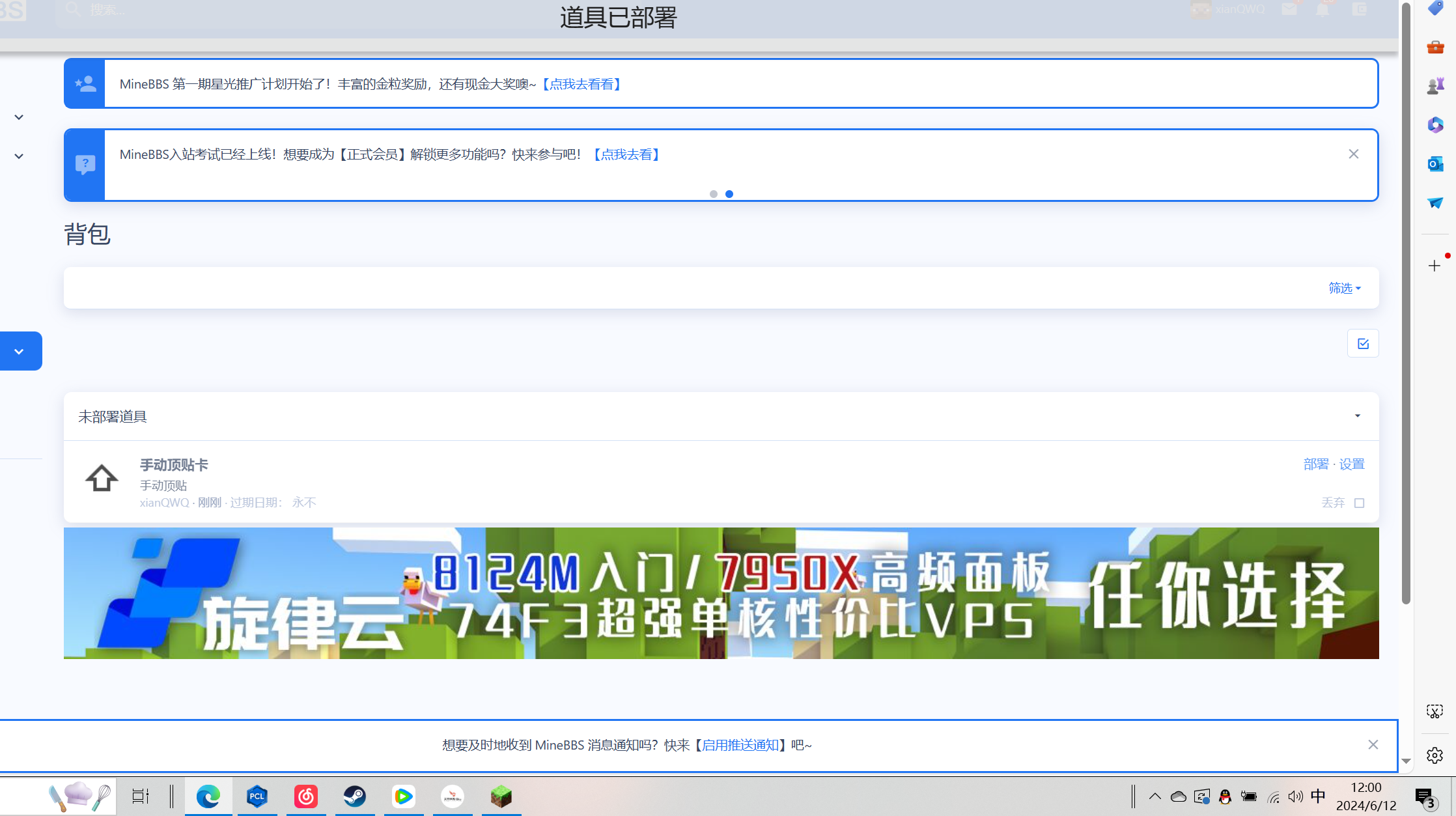The width and height of the screenshot is (1456, 816).
Task: Open NetEase Cloud Music in taskbar
Action: tap(306, 796)
